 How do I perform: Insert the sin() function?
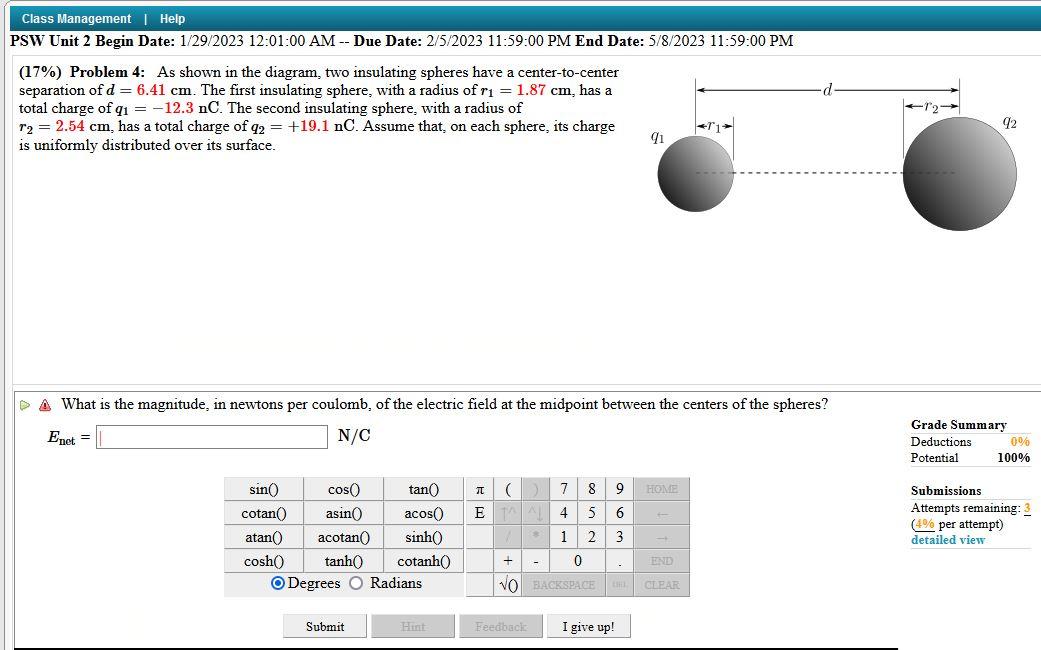point(262,489)
